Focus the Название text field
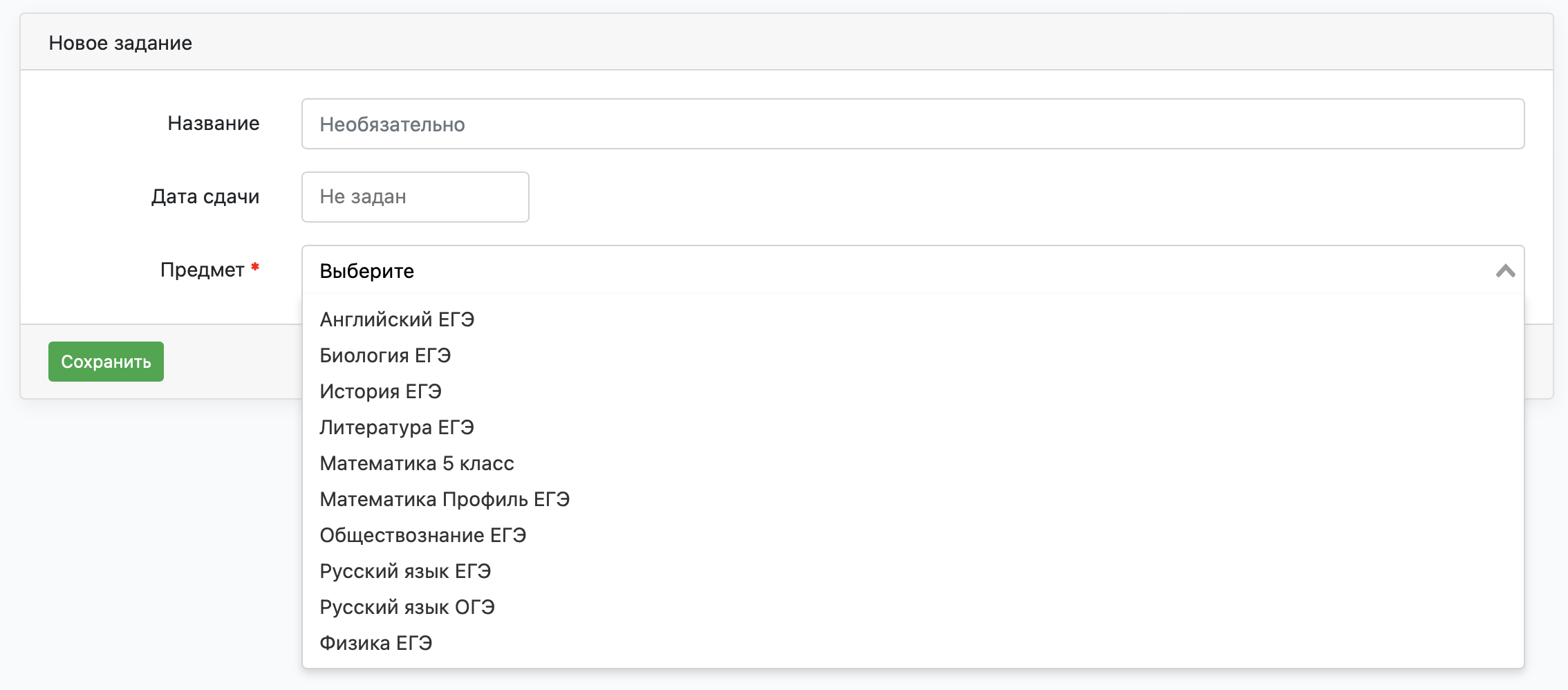This screenshot has height=690, width=1568. pyautogui.click(x=913, y=124)
